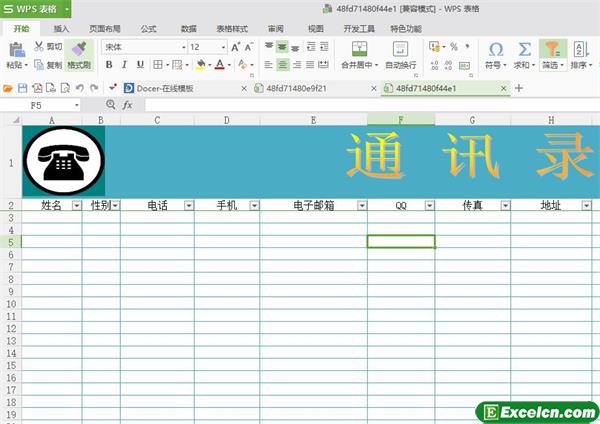Click the Undo arrow

pyautogui.click(x=80, y=88)
